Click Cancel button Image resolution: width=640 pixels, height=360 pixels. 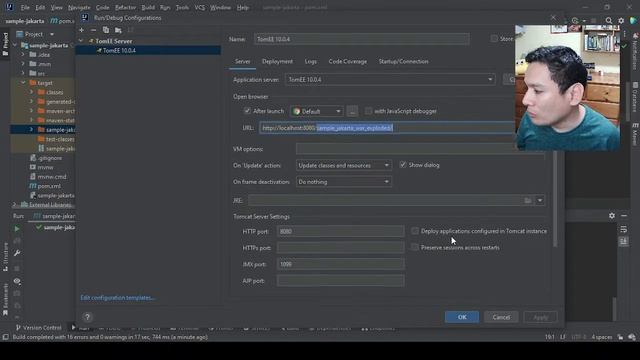501,317
